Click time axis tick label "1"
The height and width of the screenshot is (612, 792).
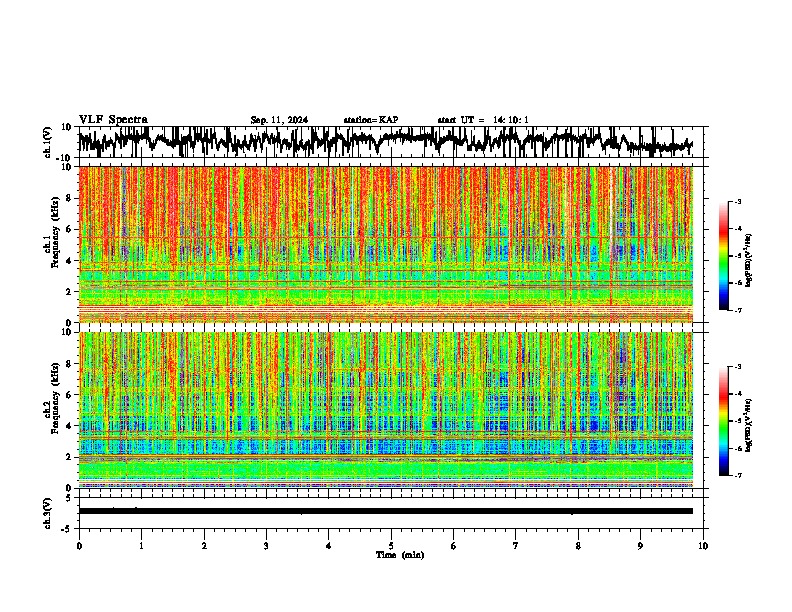pyautogui.click(x=141, y=546)
